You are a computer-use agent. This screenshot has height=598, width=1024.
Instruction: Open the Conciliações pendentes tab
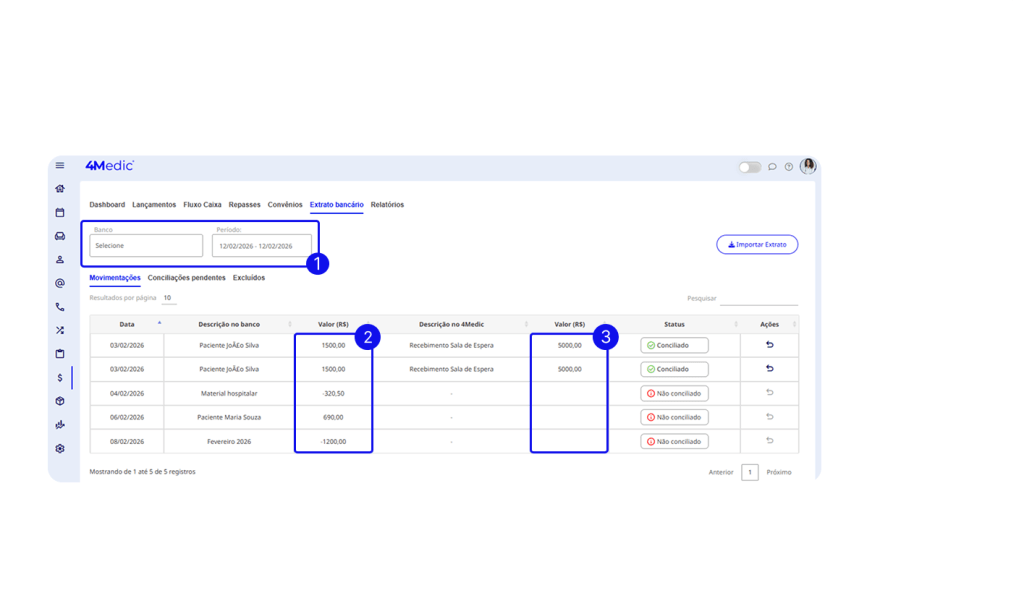point(186,278)
